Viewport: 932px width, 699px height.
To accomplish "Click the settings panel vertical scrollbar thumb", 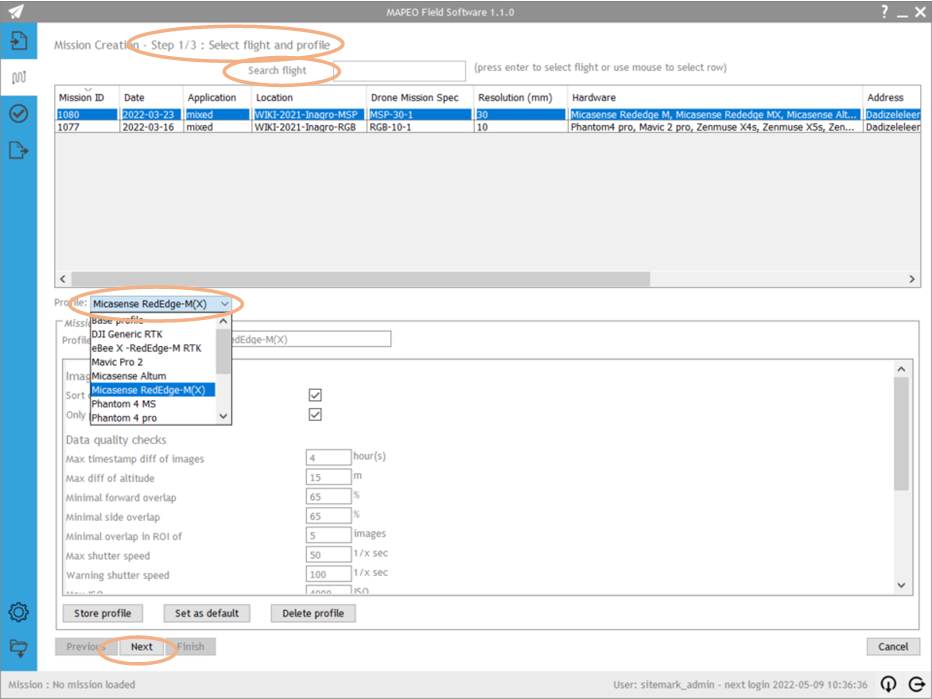I will pyautogui.click(x=901, y=433).
